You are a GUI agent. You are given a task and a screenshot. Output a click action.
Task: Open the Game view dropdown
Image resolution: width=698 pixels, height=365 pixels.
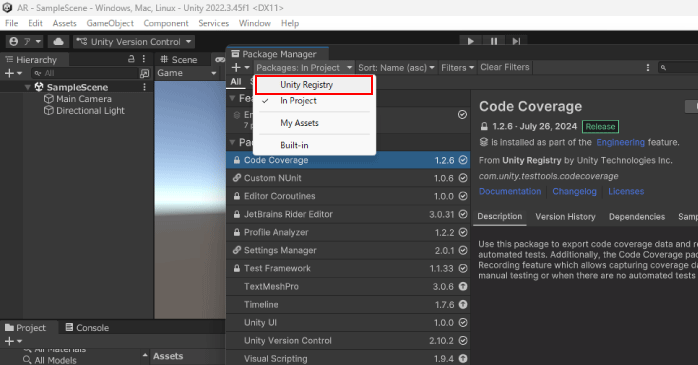tap(187, 73)
